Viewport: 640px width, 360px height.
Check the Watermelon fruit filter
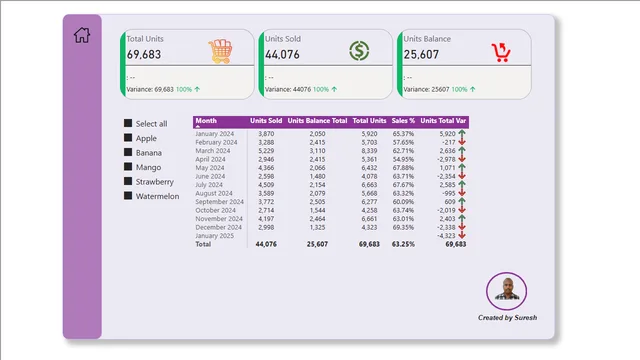(128, 196)
